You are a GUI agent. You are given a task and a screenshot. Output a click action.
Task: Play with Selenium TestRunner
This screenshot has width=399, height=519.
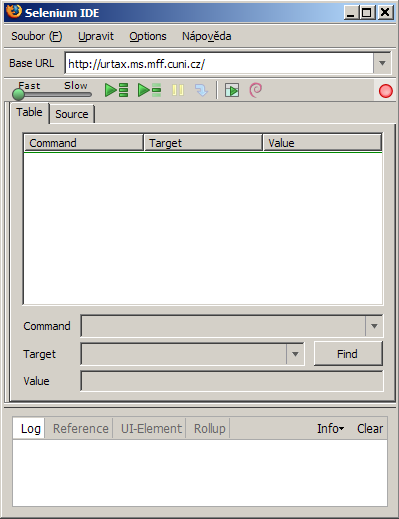pyautogui.click(x=232, y=90)
